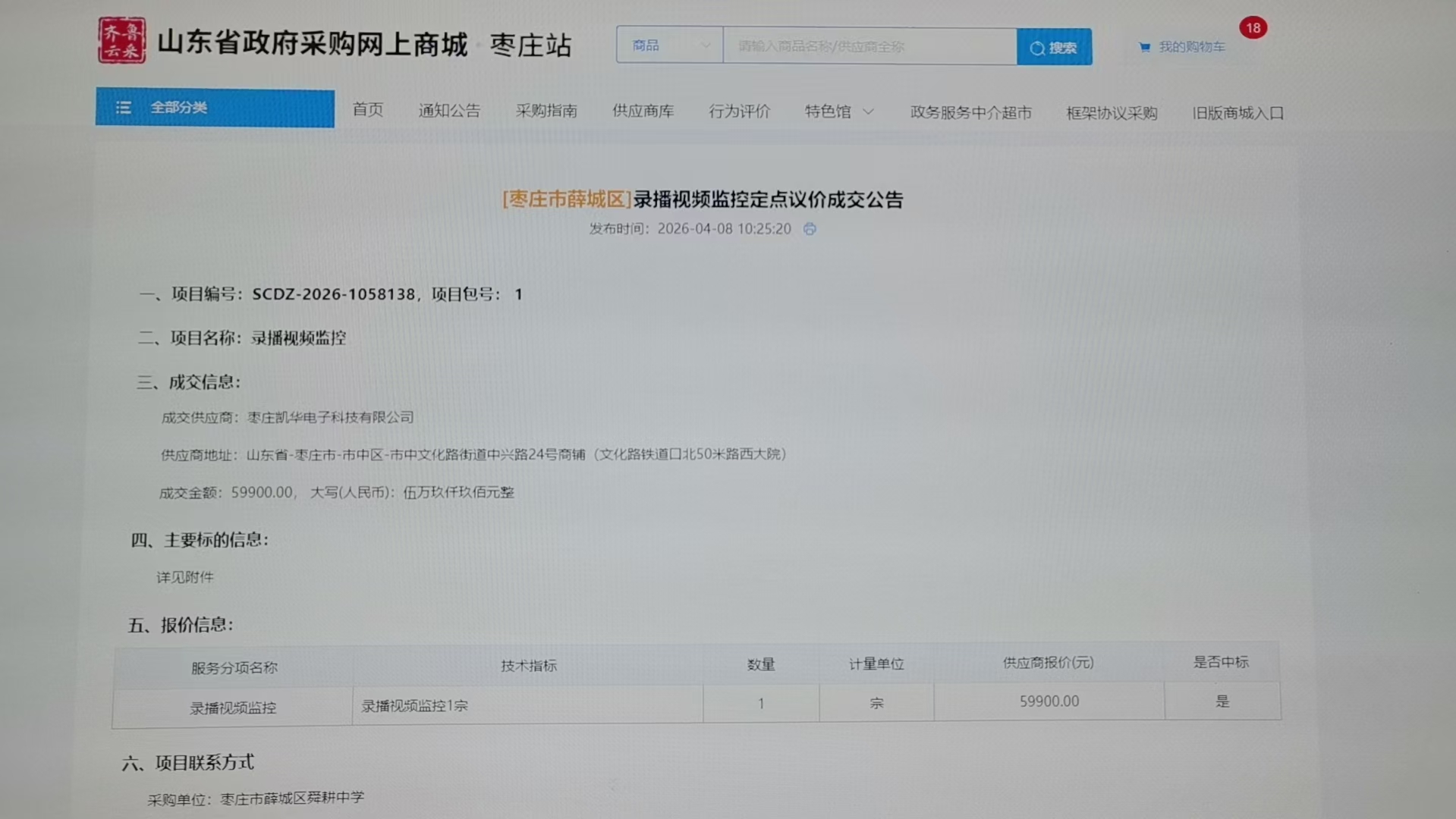
Task: Open the 行为评价 menu item
Action: click(739, 112)
